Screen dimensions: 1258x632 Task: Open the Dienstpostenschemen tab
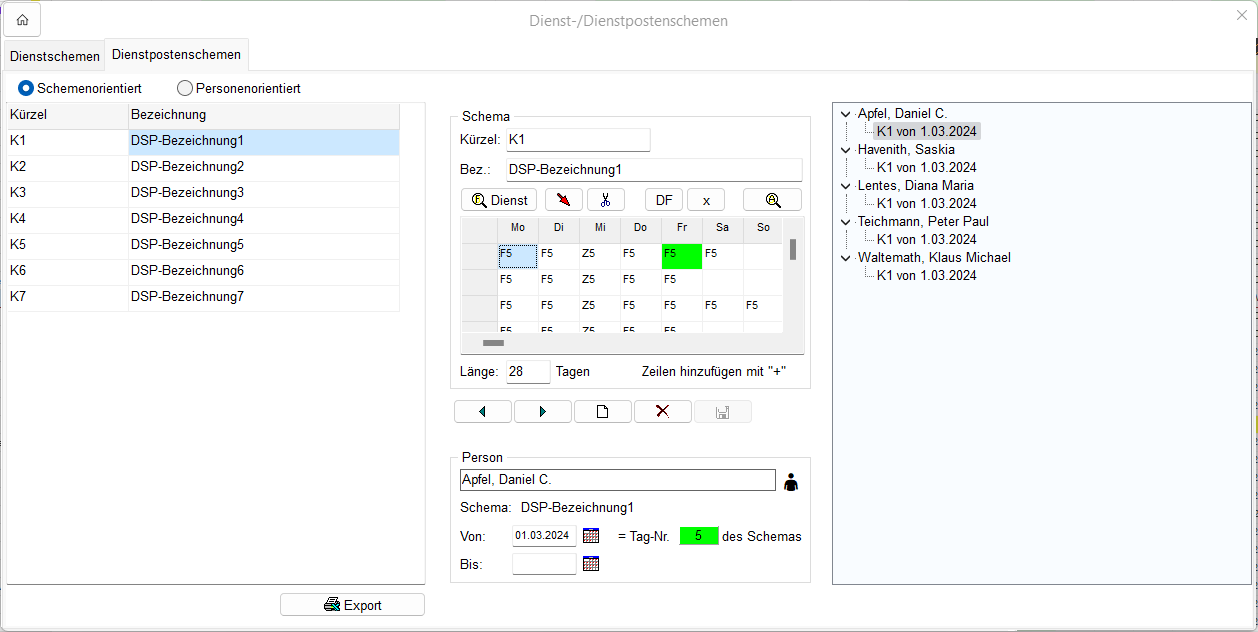pos(176,55)
